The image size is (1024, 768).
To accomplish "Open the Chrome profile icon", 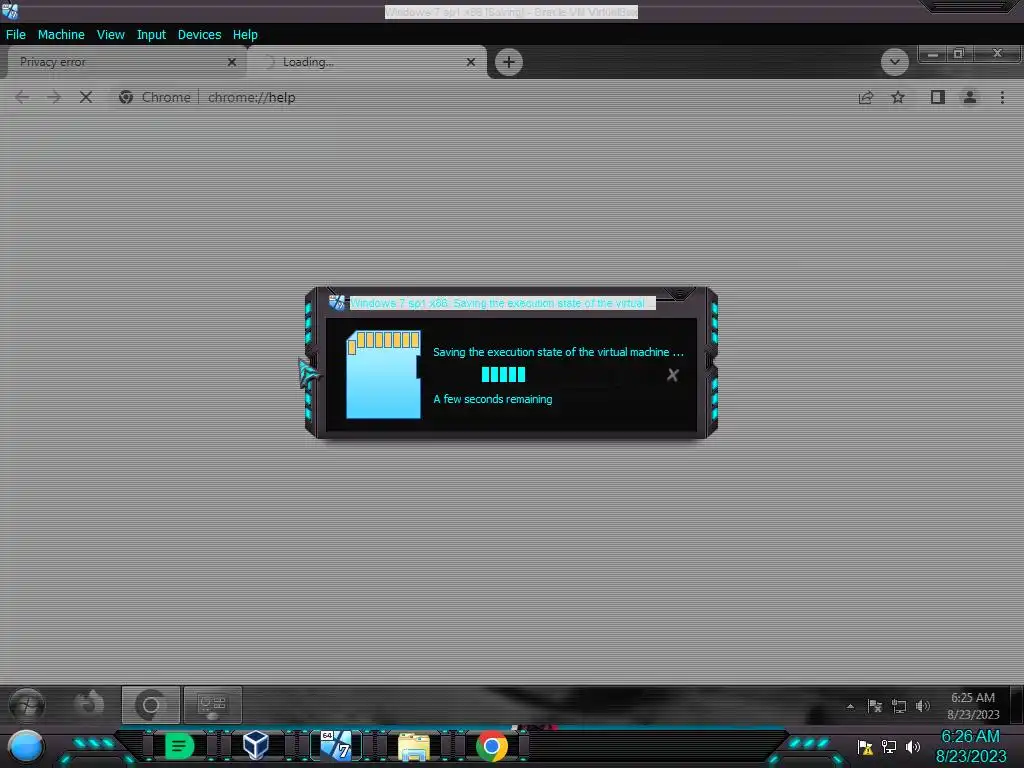I will pos(970,97).
